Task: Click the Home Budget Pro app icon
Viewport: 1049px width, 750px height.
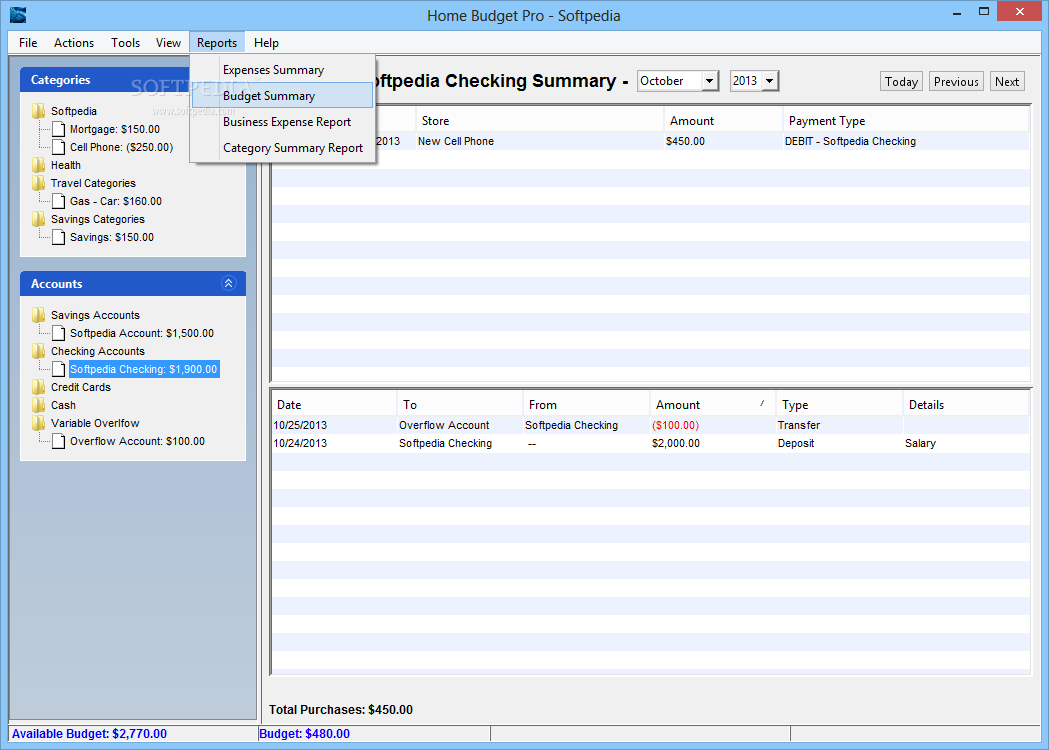Action: click(18, 15)
